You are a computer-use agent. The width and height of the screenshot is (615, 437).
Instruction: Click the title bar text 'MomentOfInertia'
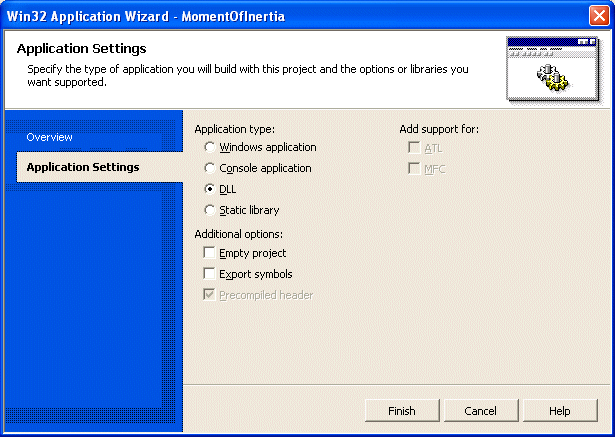pos(233,16)
